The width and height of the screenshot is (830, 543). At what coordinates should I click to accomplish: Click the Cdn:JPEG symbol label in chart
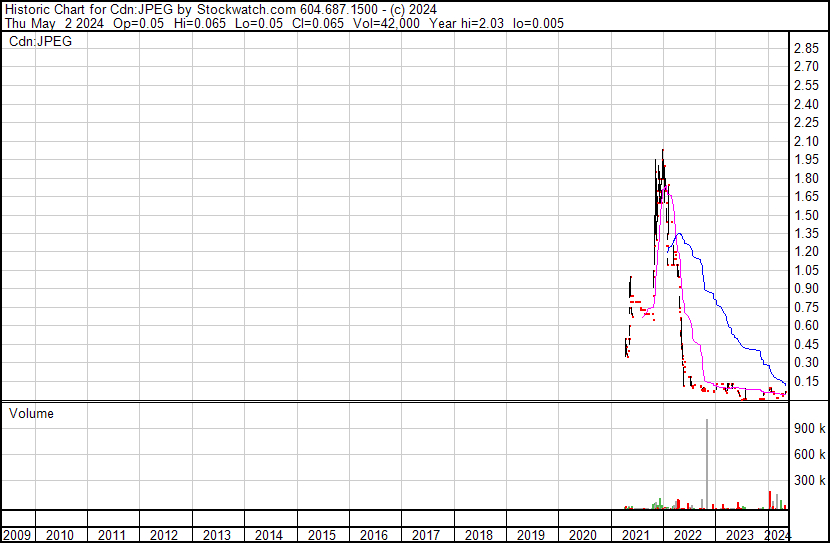pyautogui.click(x=39, y=41)
